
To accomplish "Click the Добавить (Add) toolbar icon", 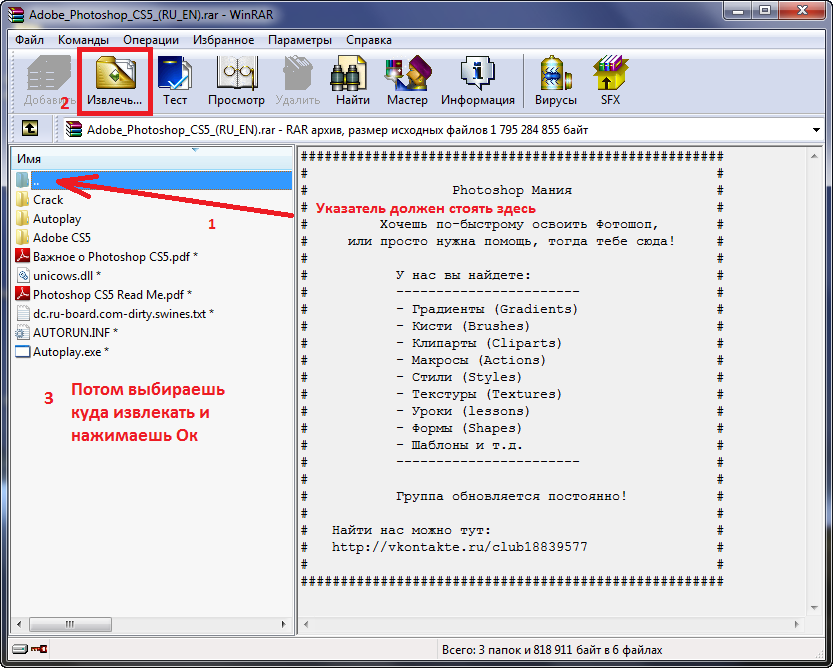I will [x=48, y=80].
